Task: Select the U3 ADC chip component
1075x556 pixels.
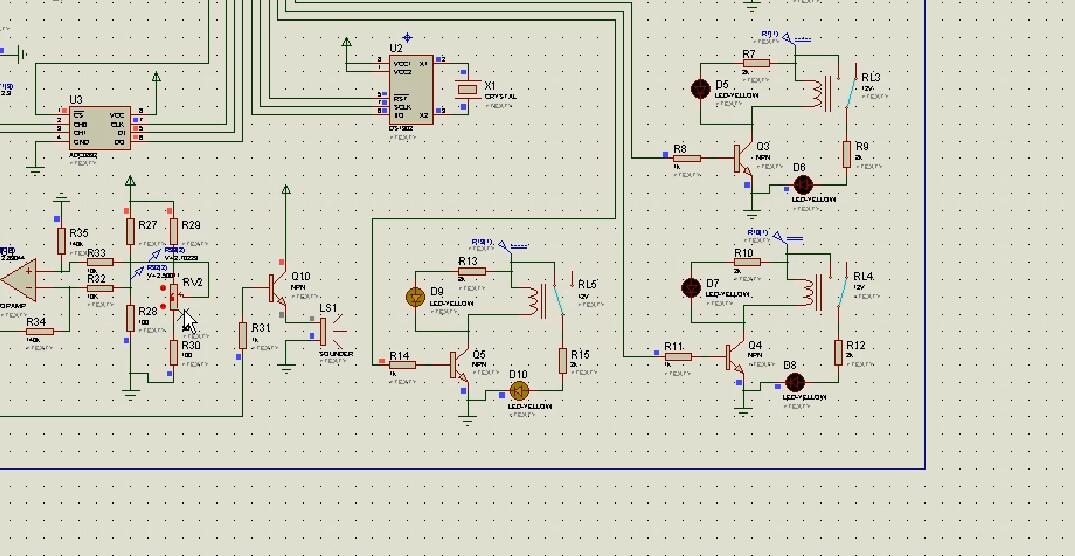Action: point(100,128)
